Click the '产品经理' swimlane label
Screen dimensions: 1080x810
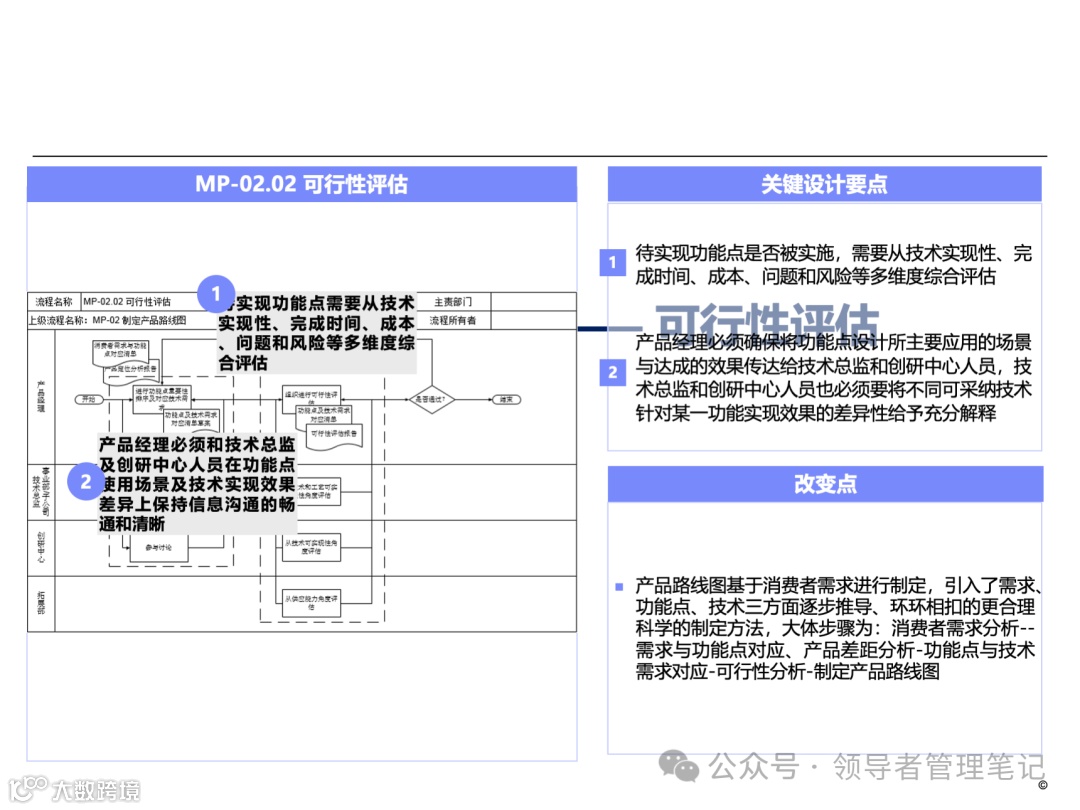[x=41, y=397]
